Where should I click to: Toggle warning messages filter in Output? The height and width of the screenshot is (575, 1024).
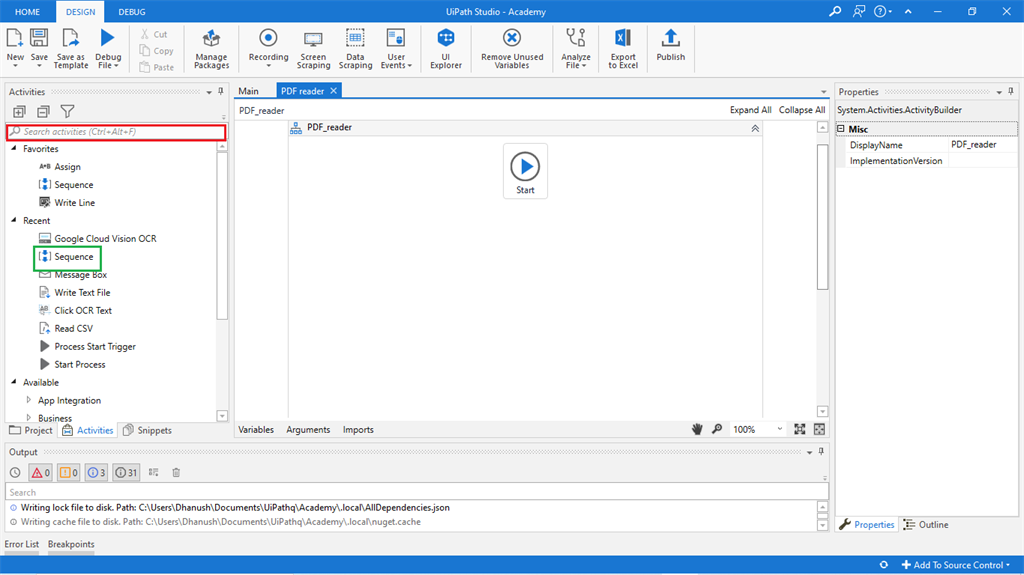pos(69,472)
